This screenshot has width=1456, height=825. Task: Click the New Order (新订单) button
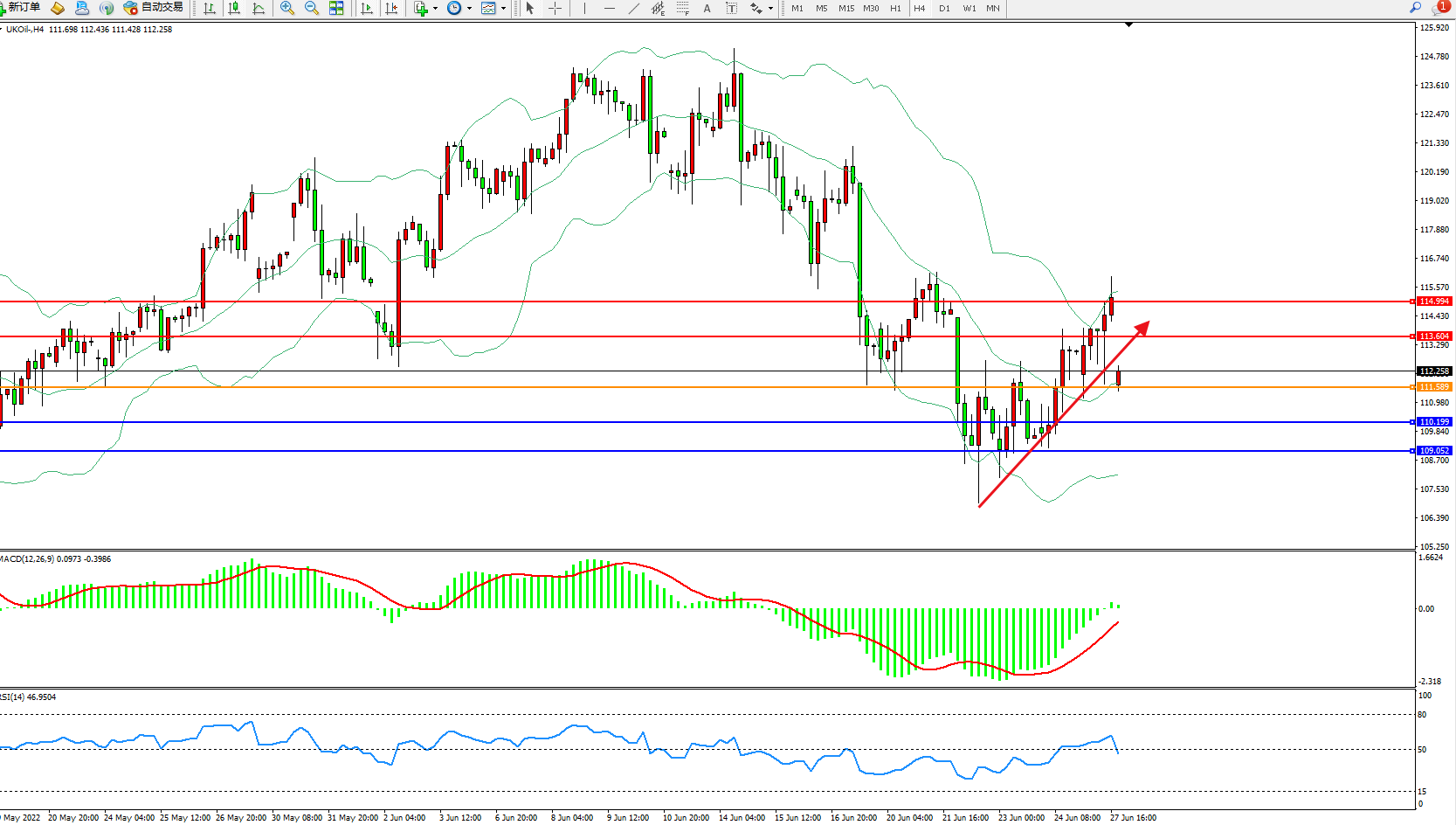[x=21, y=8]
